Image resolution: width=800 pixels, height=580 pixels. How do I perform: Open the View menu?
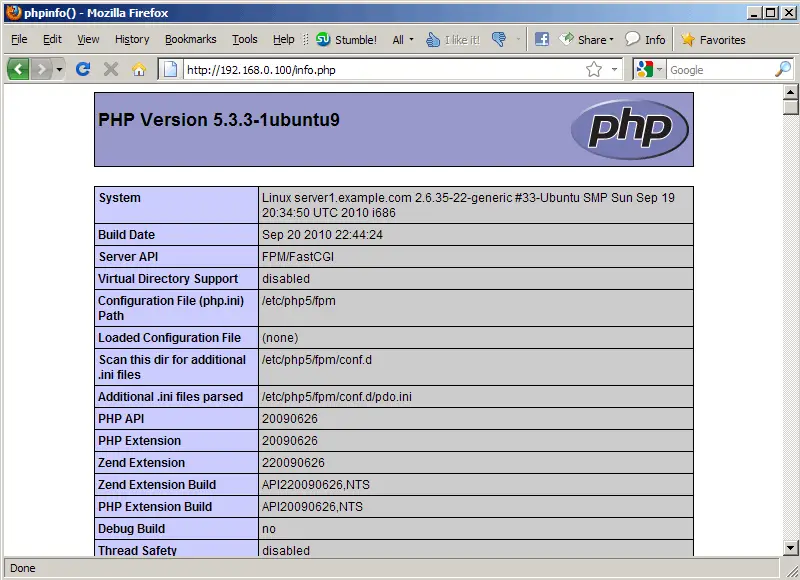tap(88, 39)
